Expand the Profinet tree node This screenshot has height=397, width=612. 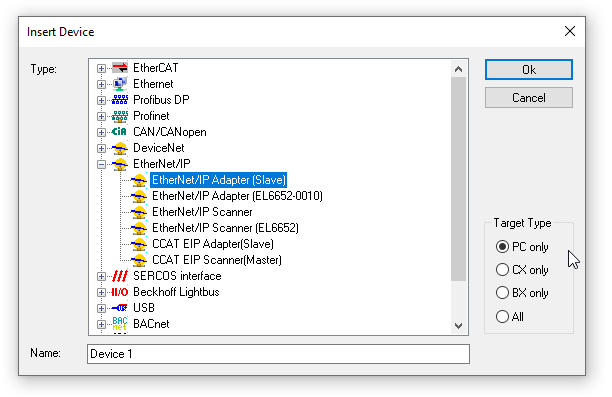(101, 116)
